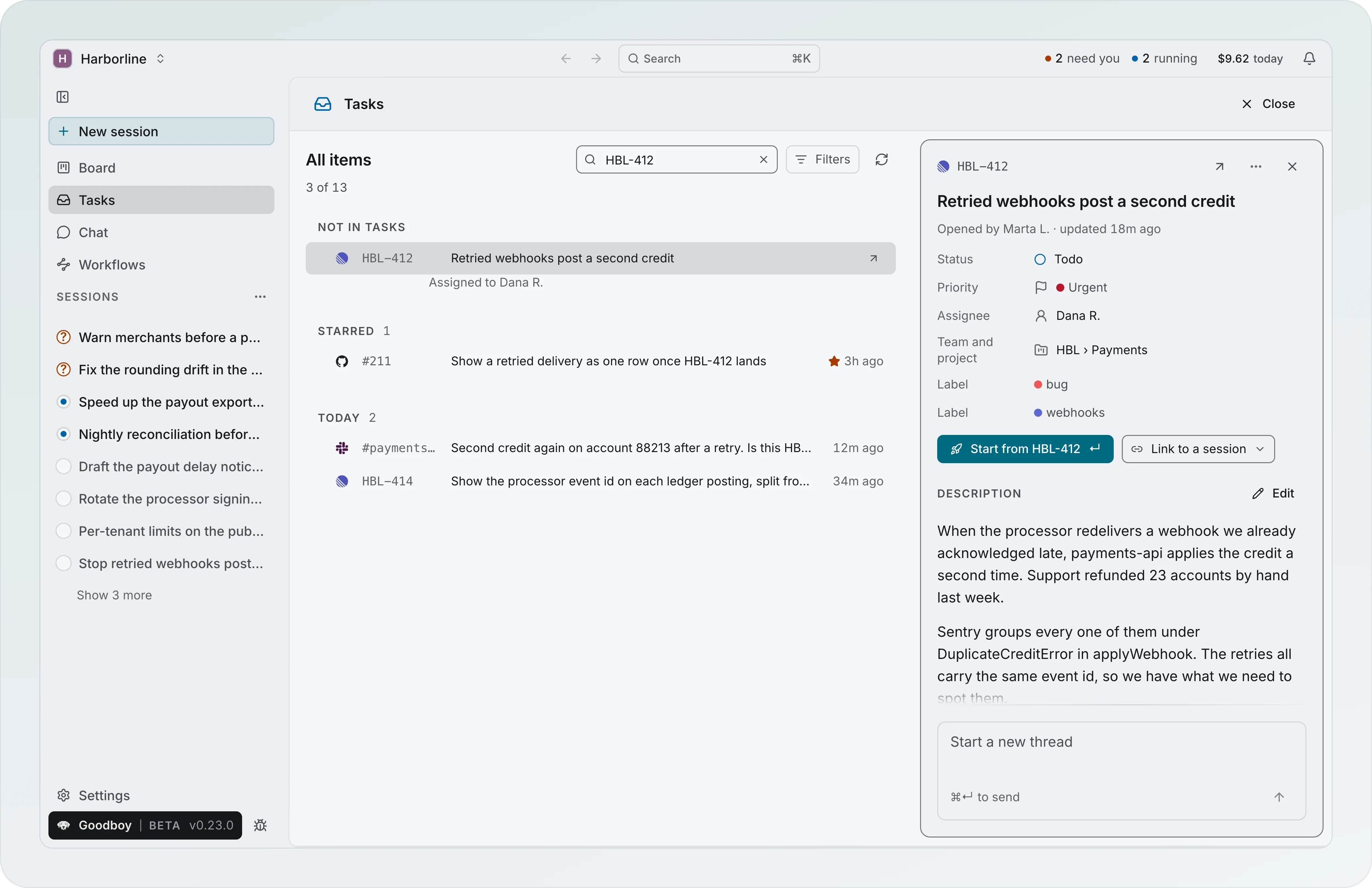Open the Board view

[161, 168]
